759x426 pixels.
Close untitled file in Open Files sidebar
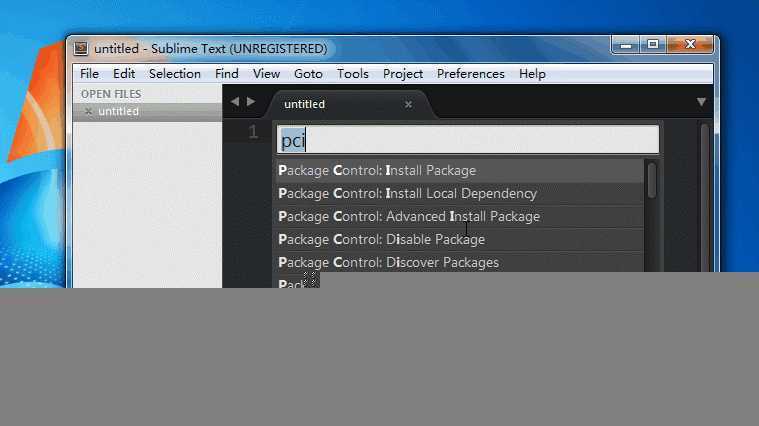coord(88,111)
